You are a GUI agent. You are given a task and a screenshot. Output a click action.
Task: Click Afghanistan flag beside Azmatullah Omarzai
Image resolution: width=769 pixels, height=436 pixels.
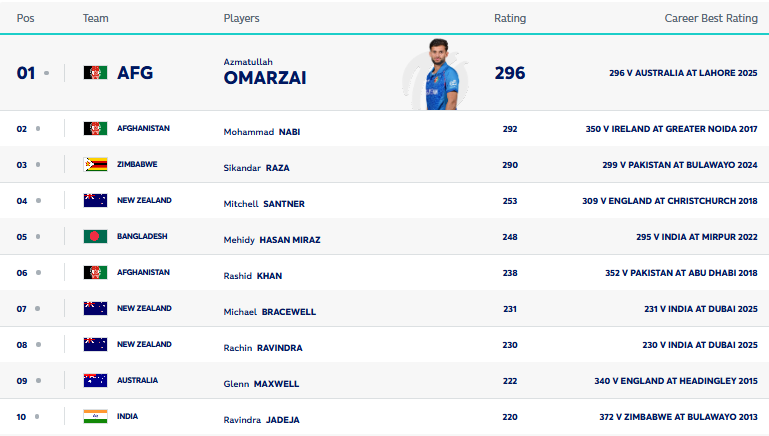(95, 73)
